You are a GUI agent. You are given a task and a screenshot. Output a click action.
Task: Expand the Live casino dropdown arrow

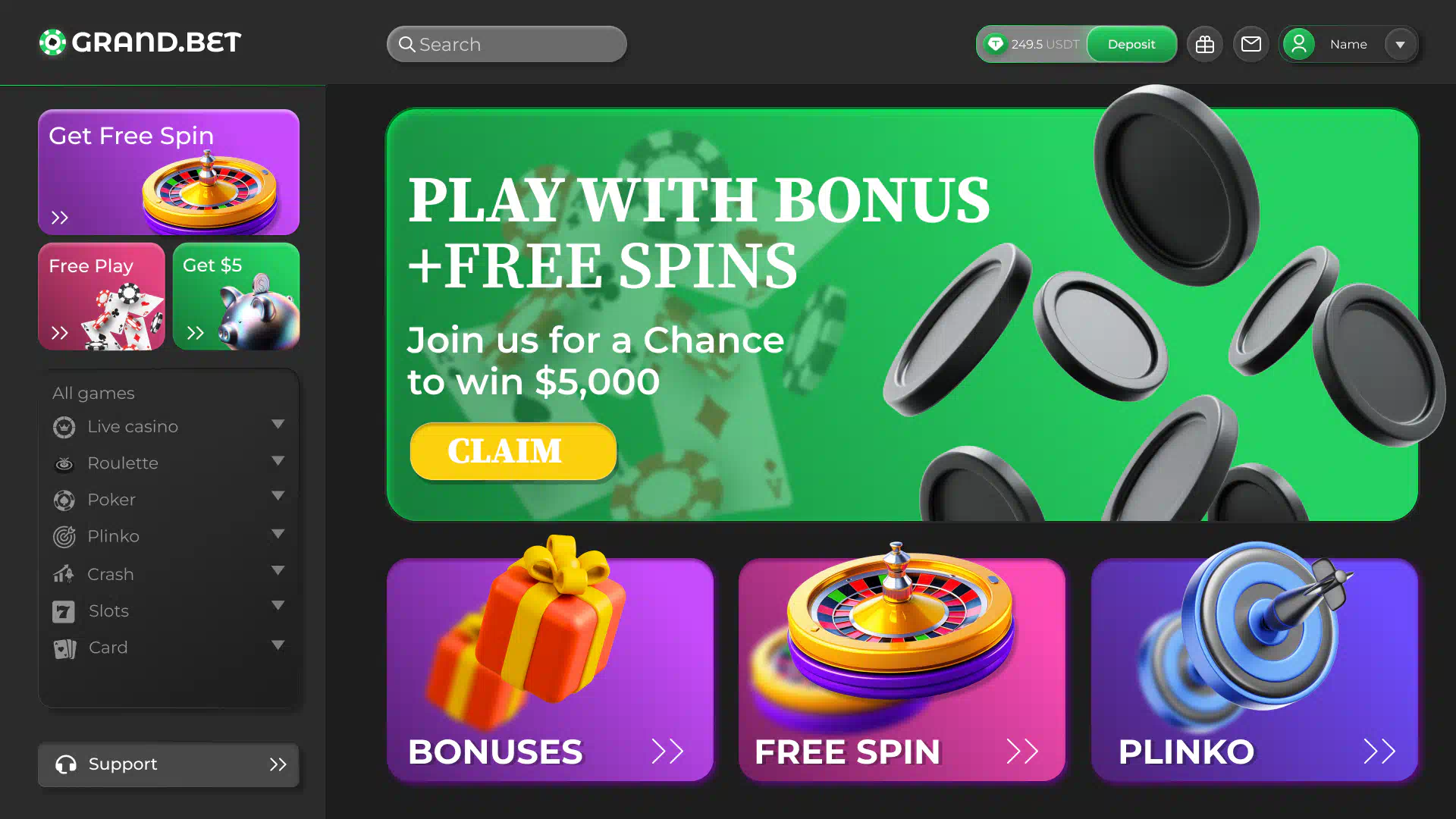click(x=278, y=425)
